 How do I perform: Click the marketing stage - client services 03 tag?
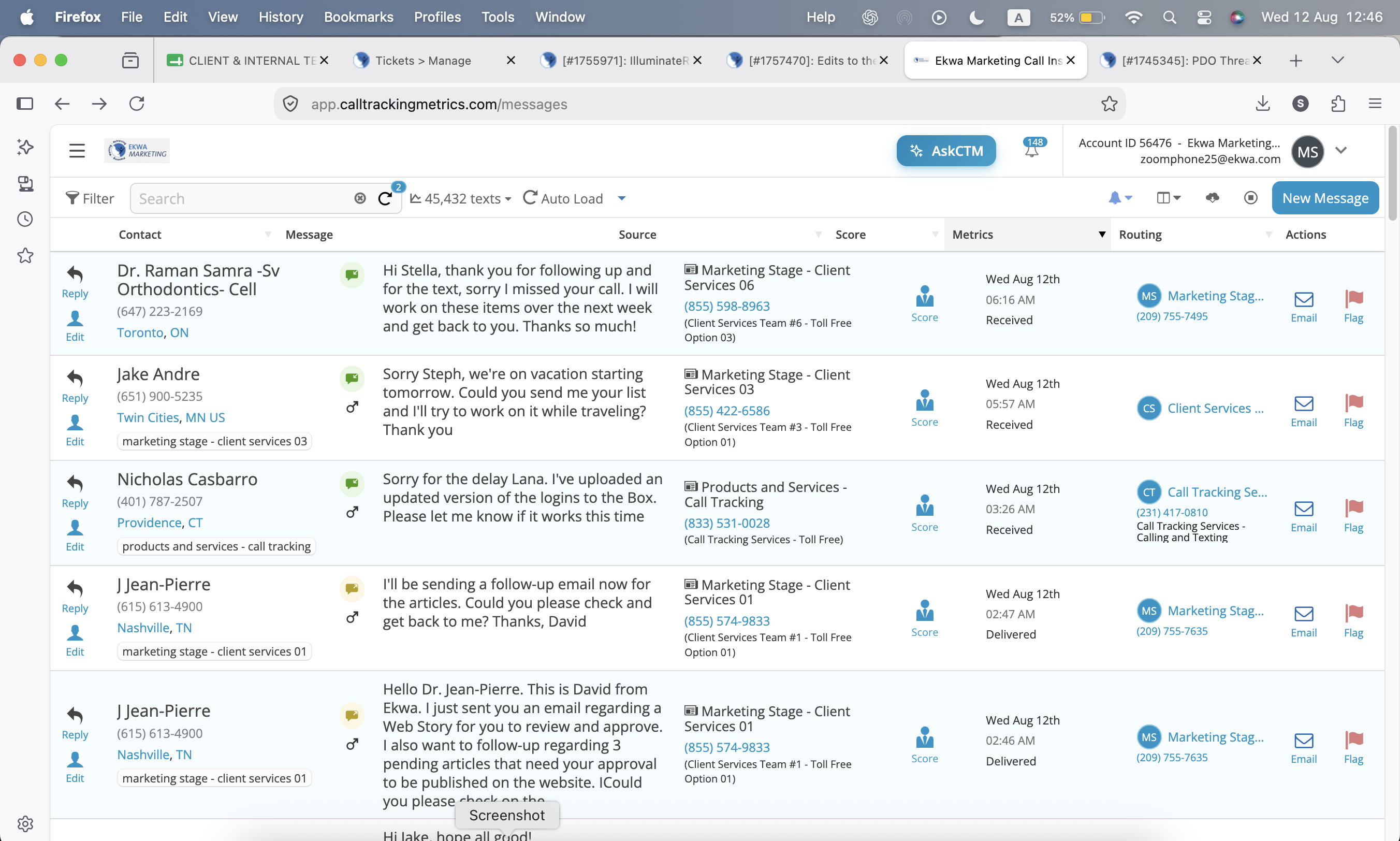coord(214,441)
